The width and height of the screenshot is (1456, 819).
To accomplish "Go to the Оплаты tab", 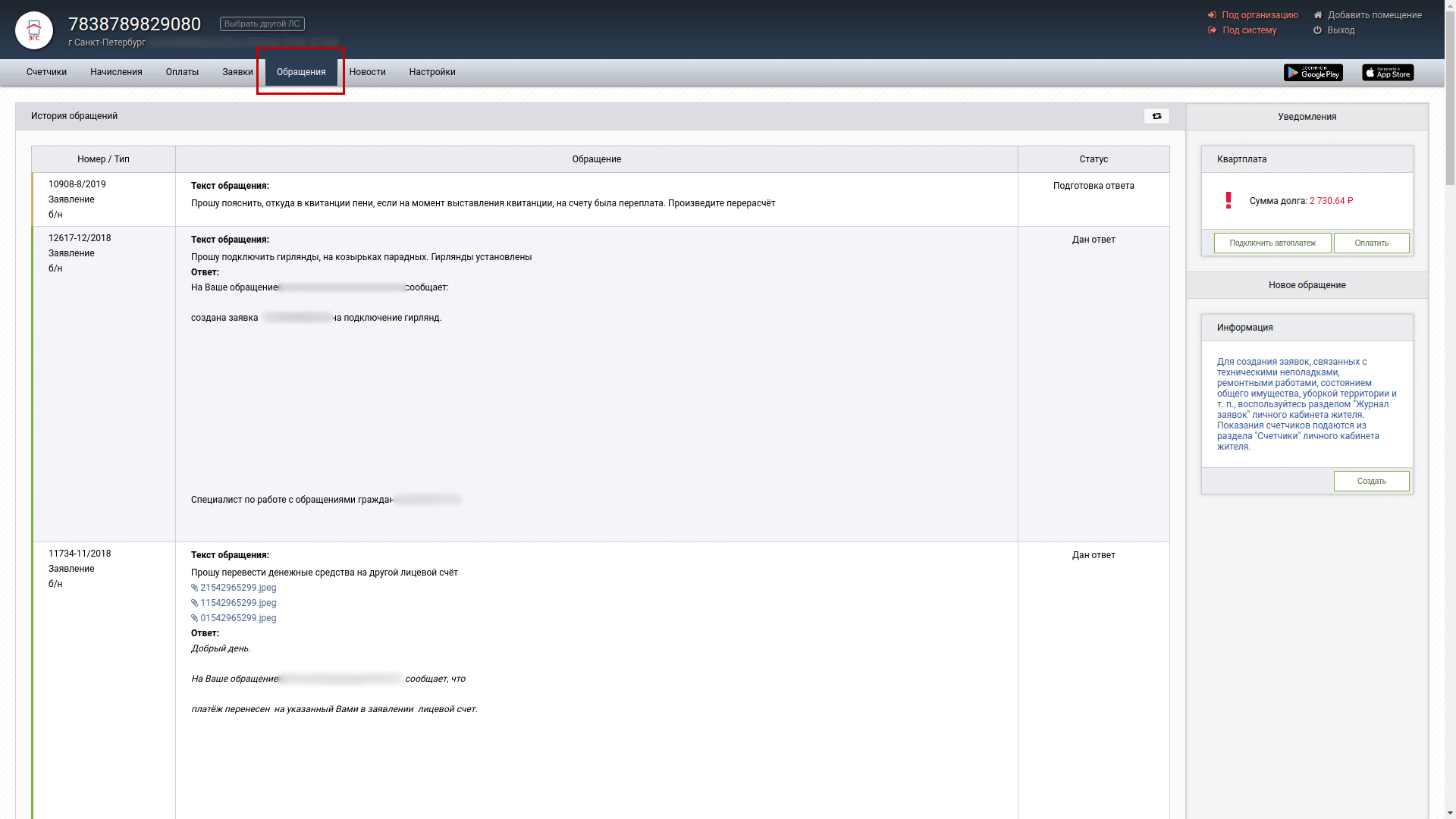I will coord(182,72).
